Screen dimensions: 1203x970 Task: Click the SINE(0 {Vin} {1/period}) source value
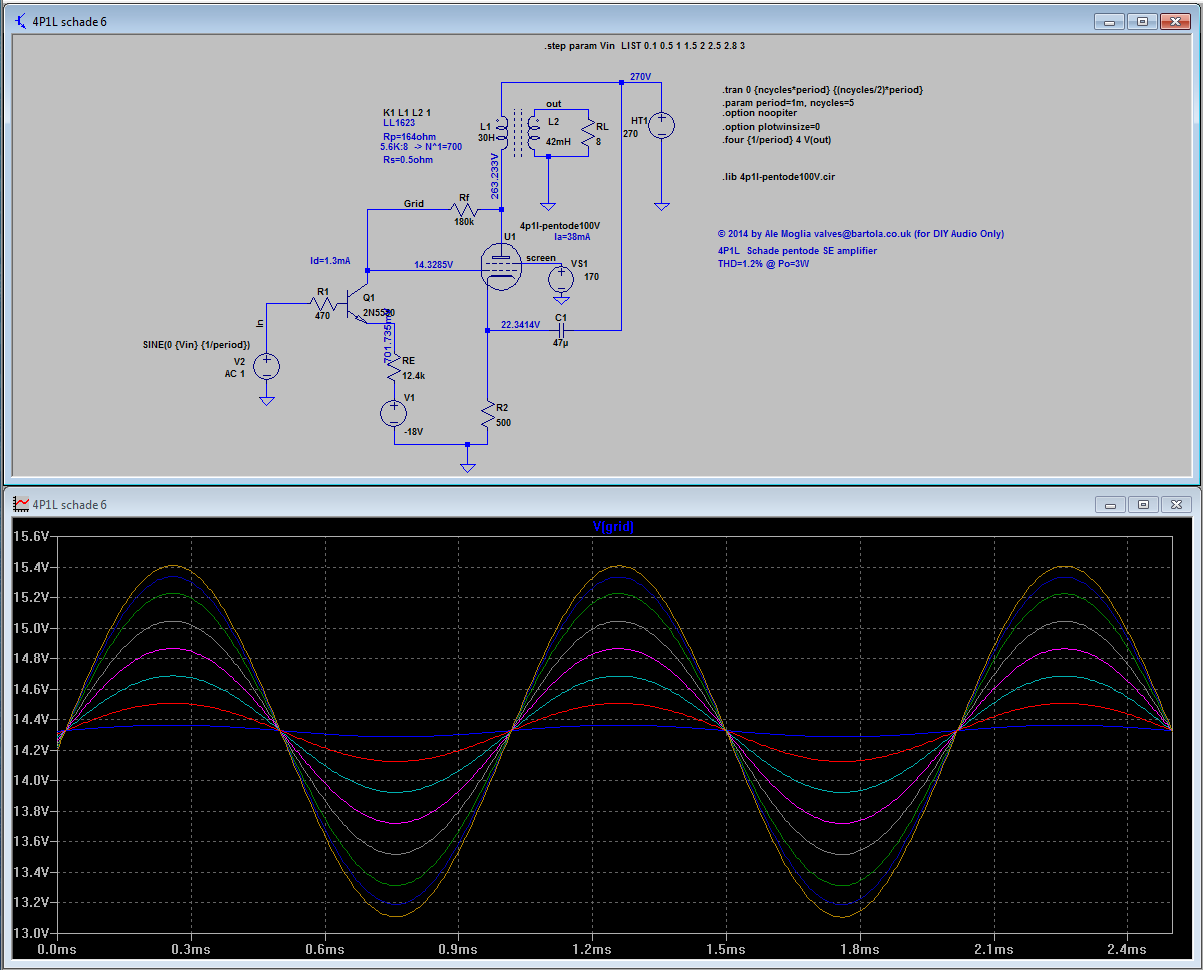click(x=196, y=344)
